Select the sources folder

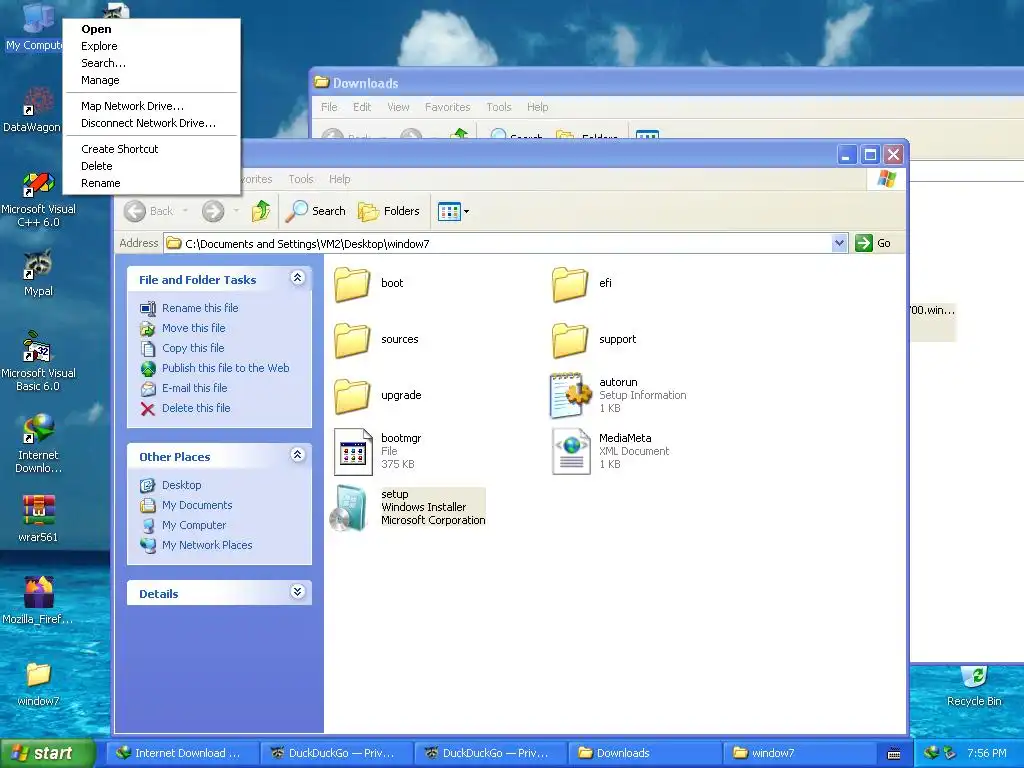pos(376,340)
